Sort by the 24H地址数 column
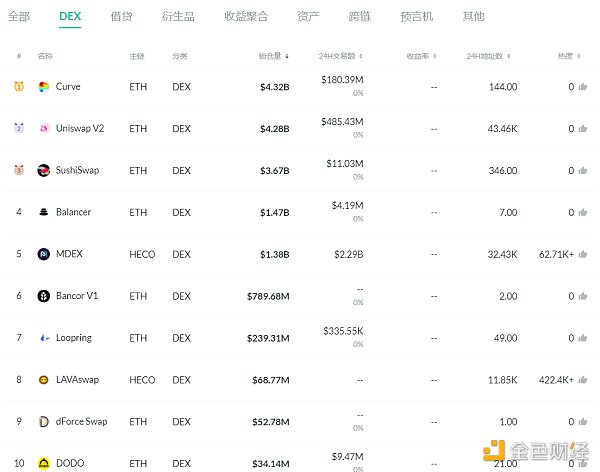Image resolution: width=600 pixels, height=472 pixels. (488, 56)
